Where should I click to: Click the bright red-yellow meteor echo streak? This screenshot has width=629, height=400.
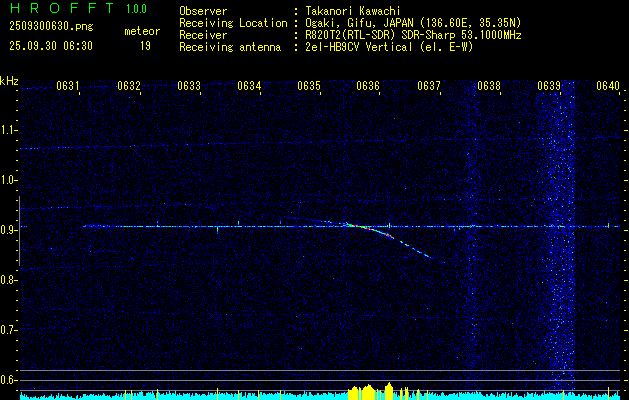[x=371, y=230]
